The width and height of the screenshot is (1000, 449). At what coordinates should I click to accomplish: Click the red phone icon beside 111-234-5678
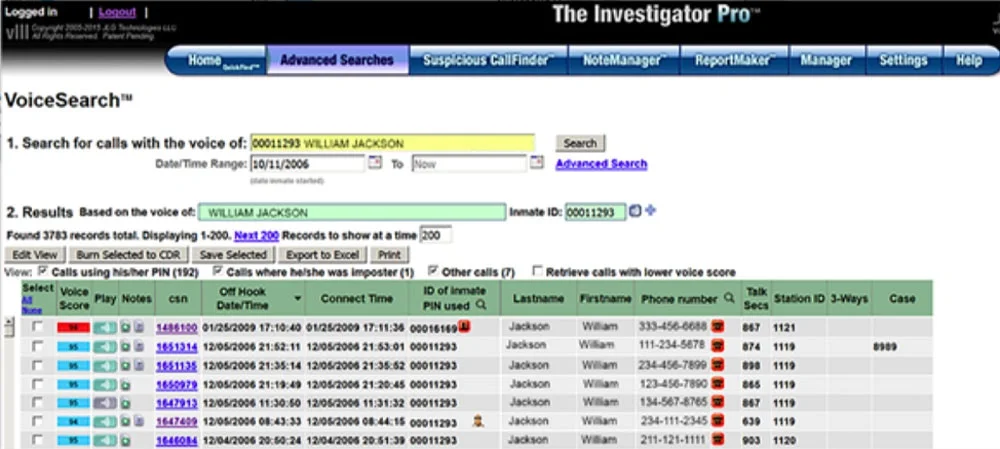pyautogui.click(x=718, y=346)
